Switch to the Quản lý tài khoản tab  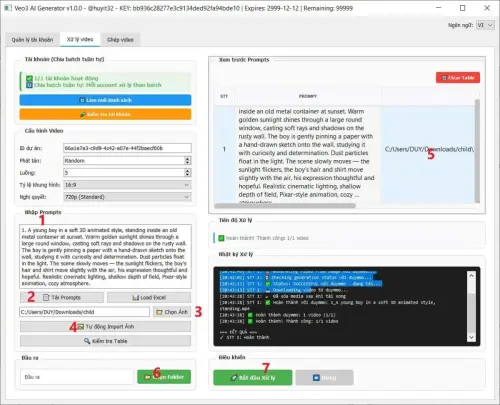click(x=32, y=40)
